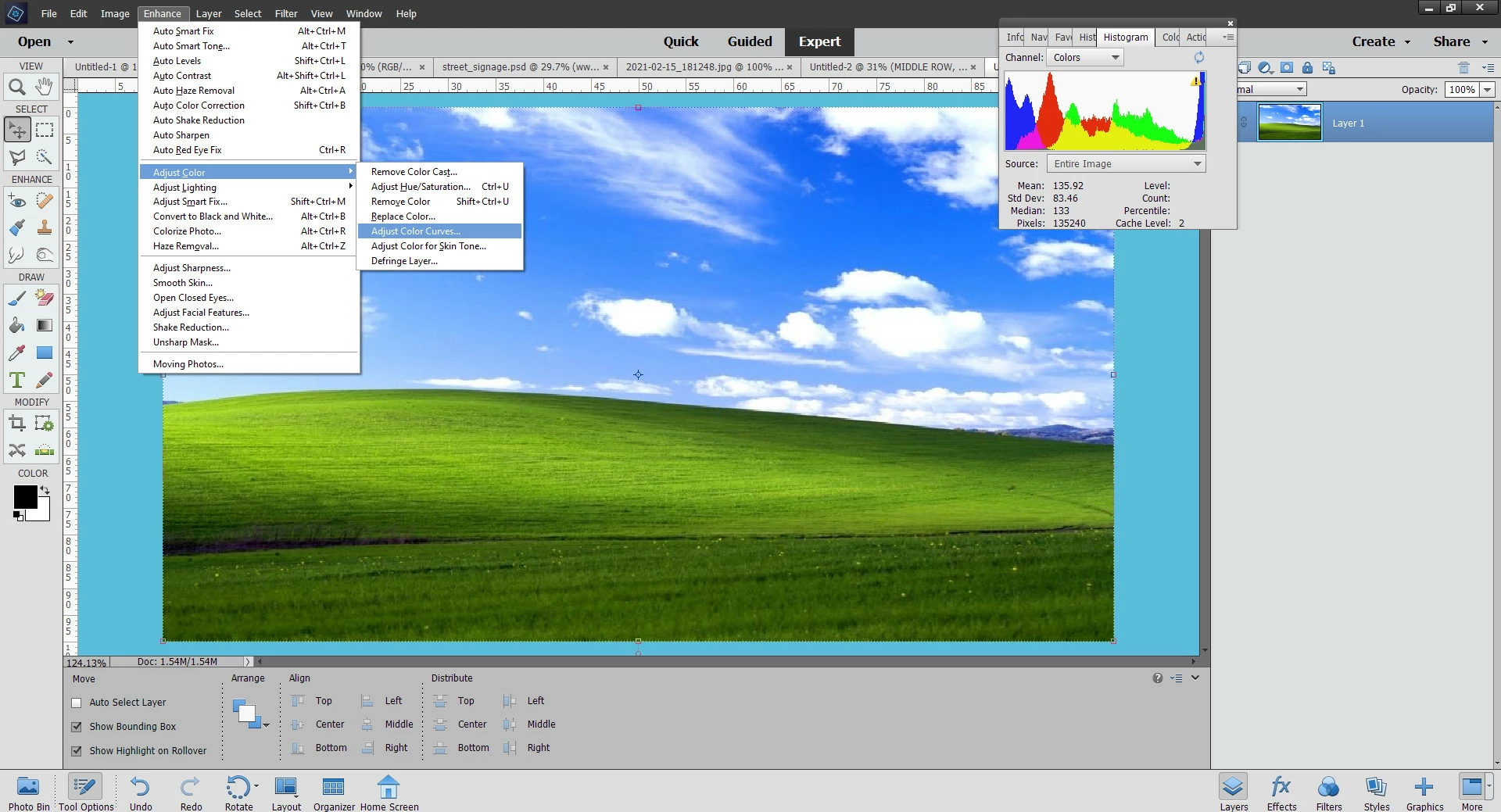Choose Adjust Color Curves menu item

click(x=439, y=231)
